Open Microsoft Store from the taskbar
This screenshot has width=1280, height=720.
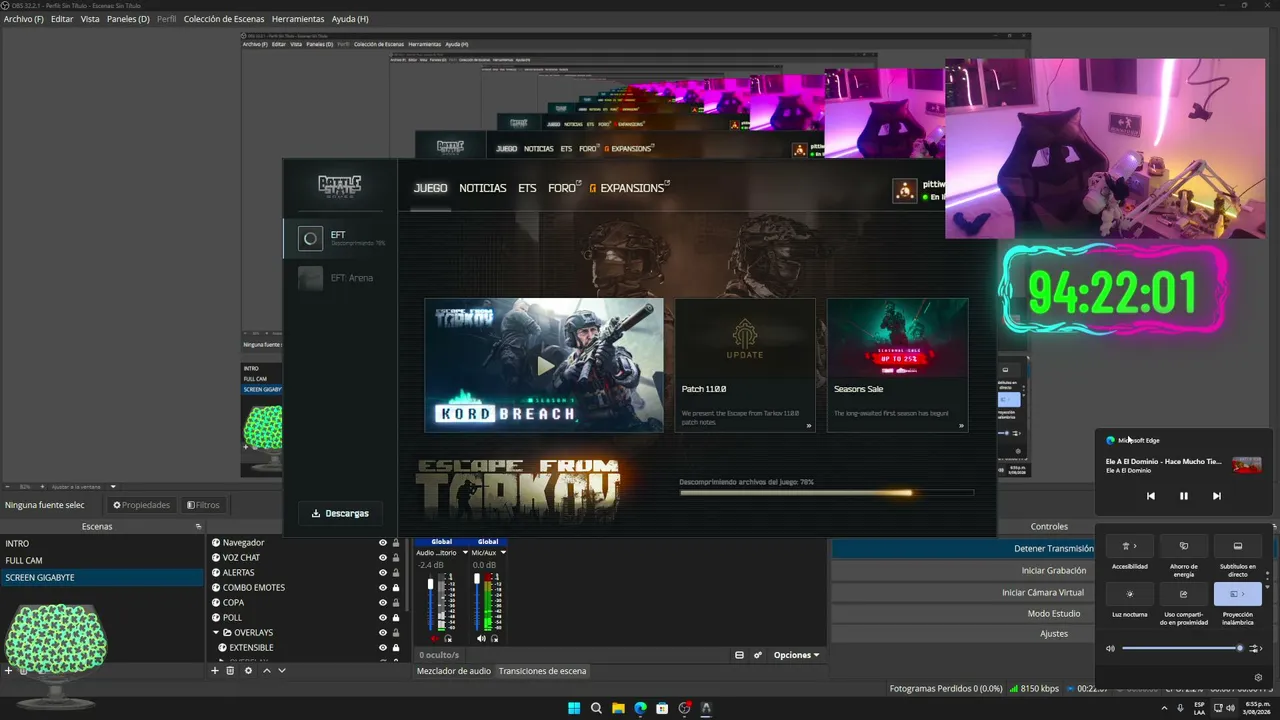[x=662, y=708]
